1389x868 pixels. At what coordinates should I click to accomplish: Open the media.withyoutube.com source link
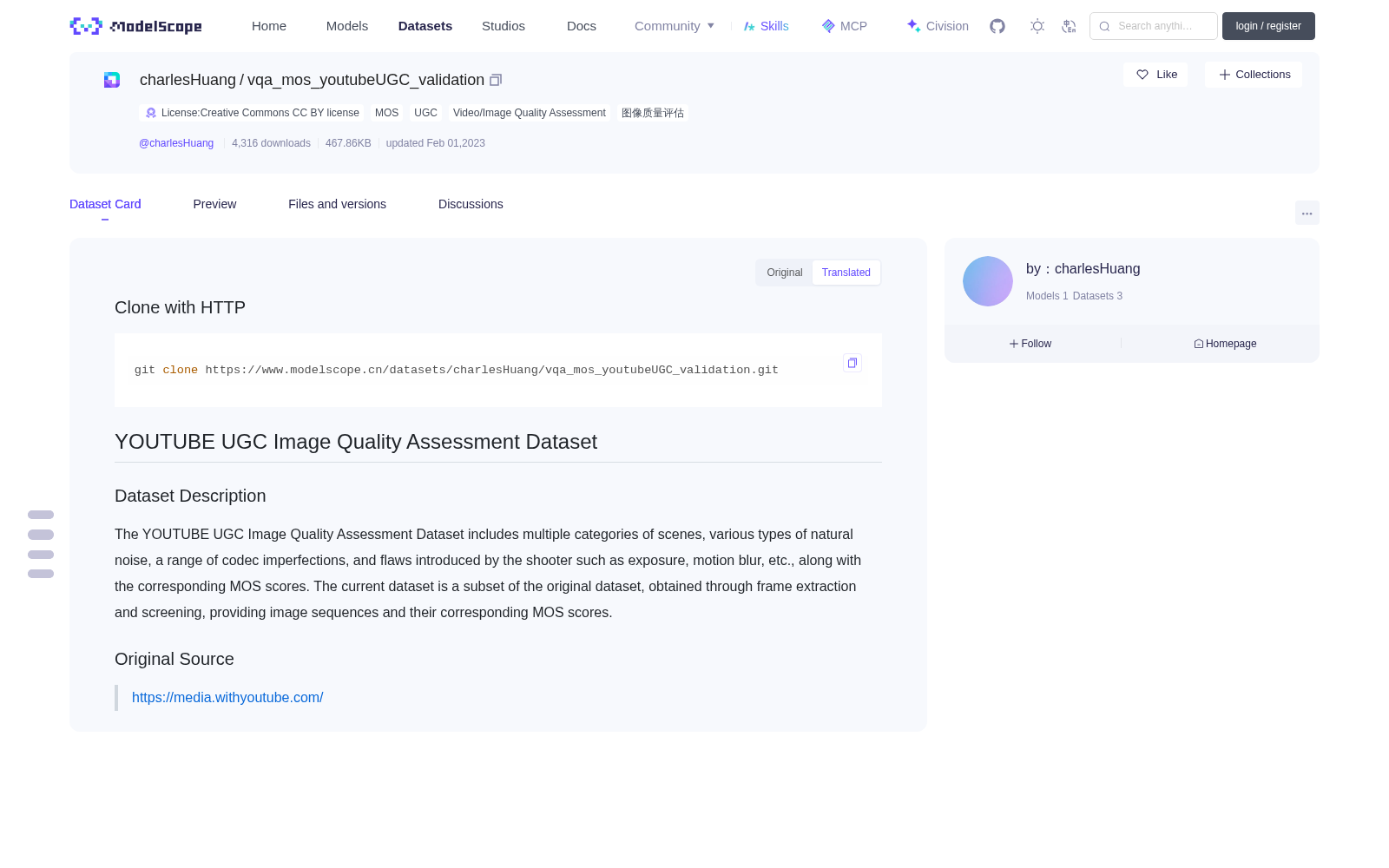point(227,698)
